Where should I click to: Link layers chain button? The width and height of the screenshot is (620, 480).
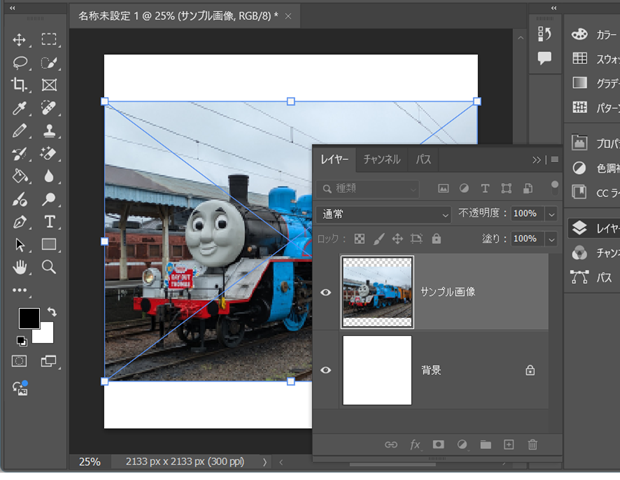(391, 445)
